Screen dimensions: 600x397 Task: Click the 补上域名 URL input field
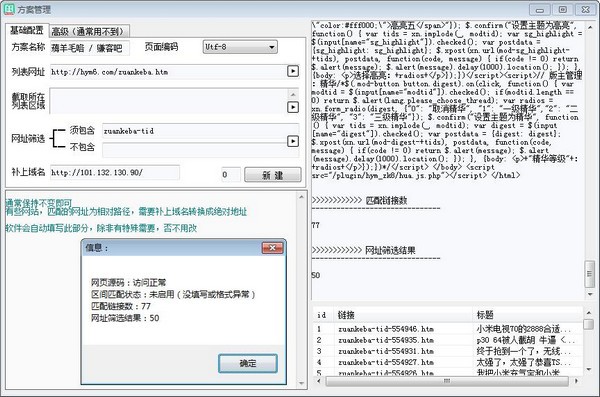point(115,172)
